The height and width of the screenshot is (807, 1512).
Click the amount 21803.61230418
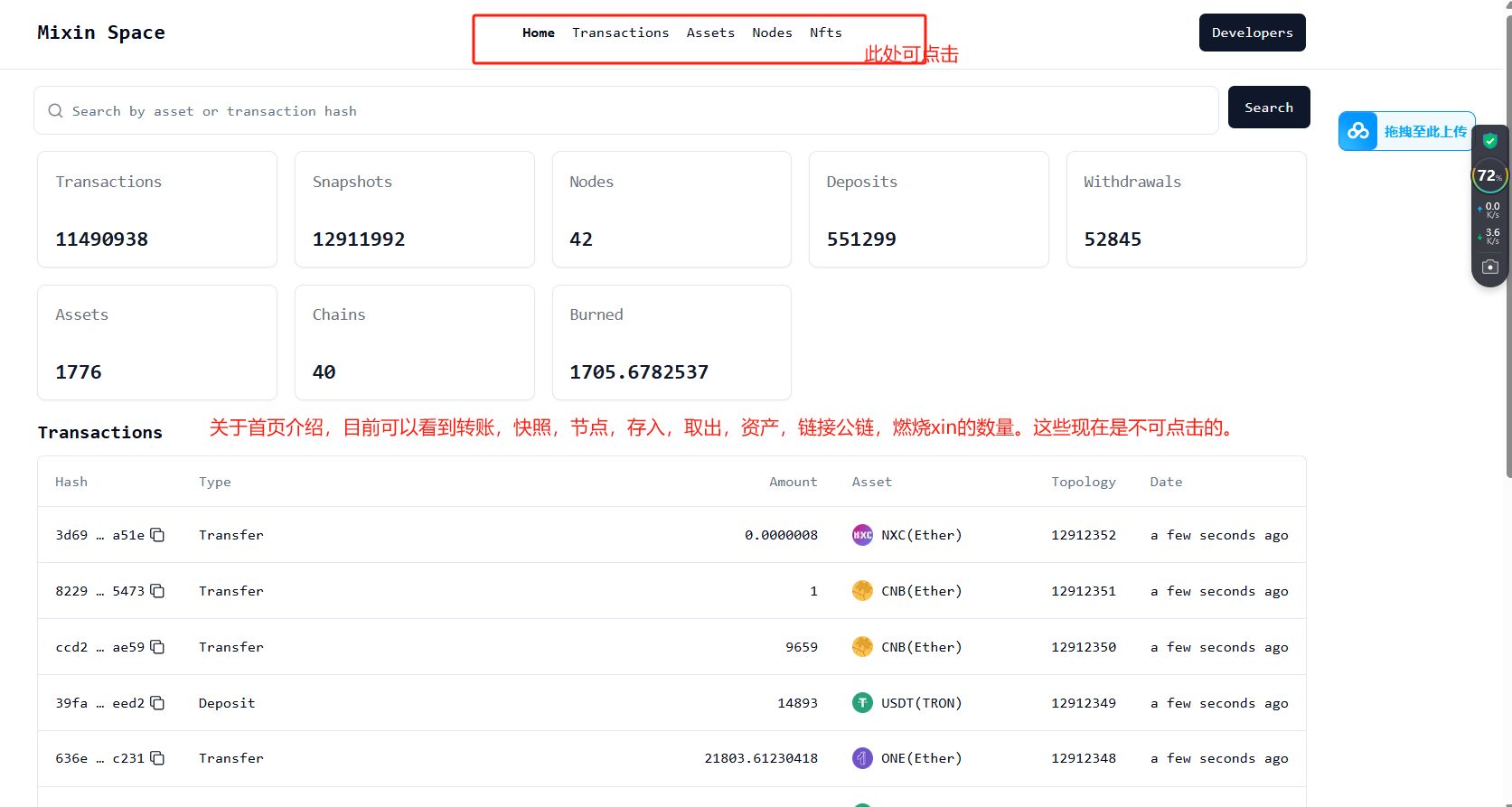761,758
